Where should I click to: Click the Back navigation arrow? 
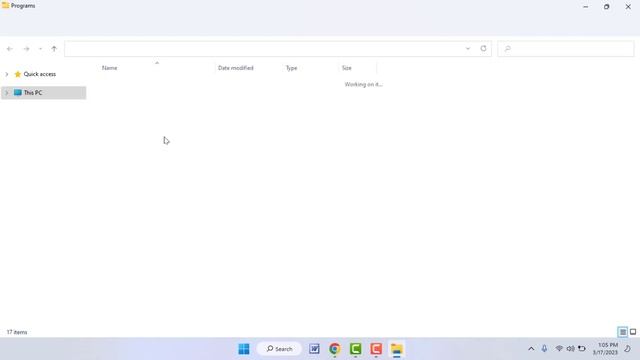point(10,49)
